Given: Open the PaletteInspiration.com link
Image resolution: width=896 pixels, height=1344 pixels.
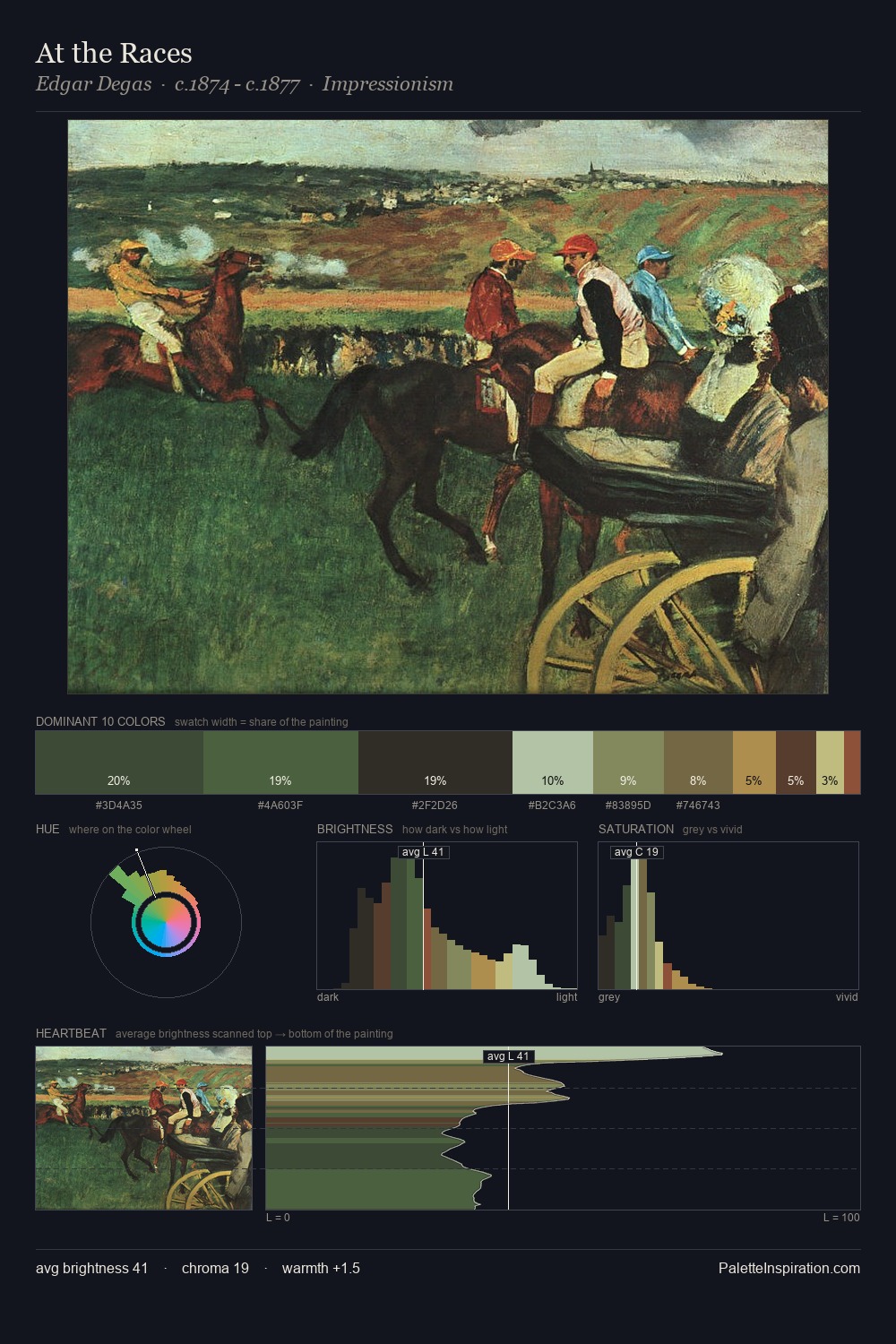Looking at the screenshot, I should (x=789, y=1268).
